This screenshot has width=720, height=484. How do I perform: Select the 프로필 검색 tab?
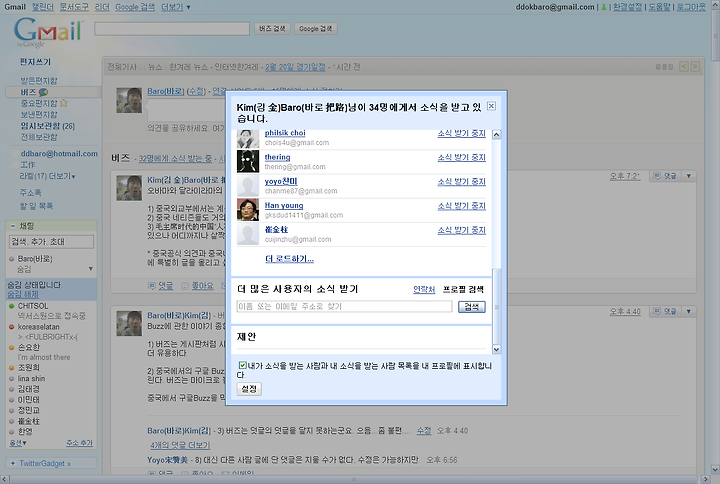(x=463, y=289)
